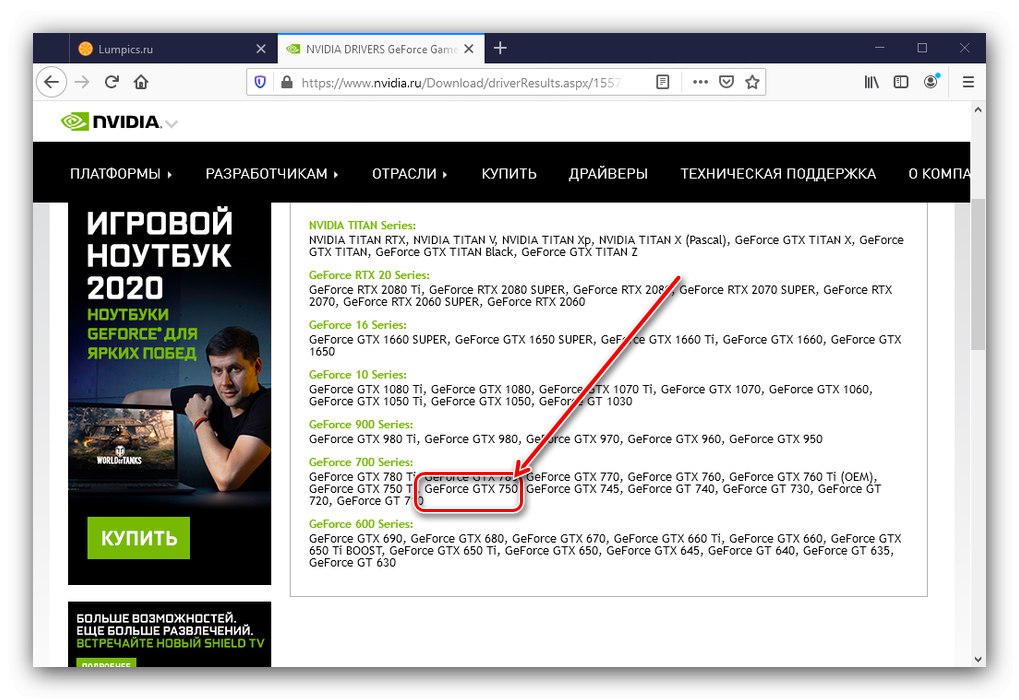Open page actions three-dot menu
Image resolution: width=1019 pixels, height=700 pixels.
700,82
